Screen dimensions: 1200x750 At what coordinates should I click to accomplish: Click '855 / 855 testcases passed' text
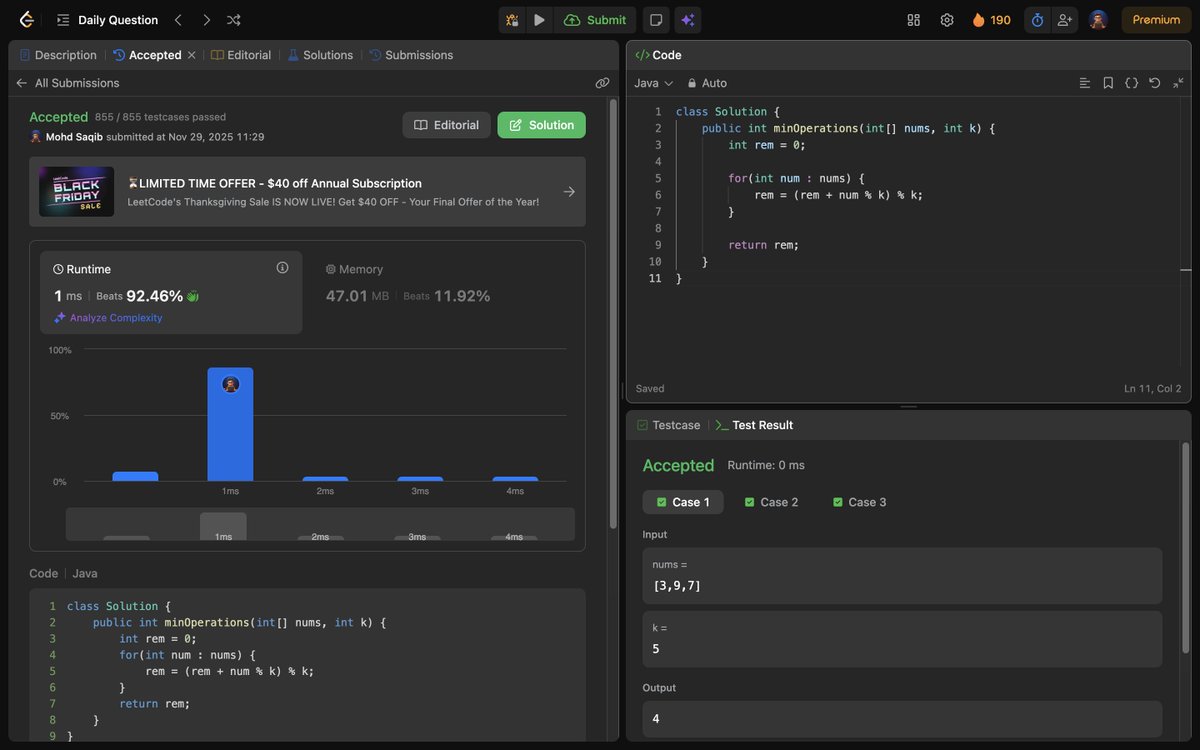(160, 117)
